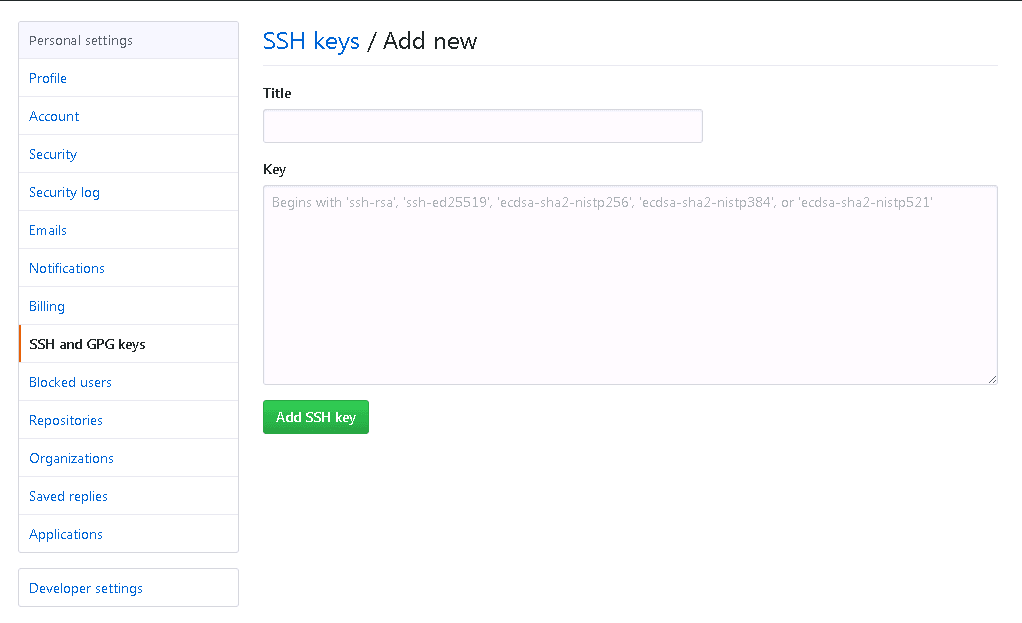View the Security log
This screenshot has height=623, width=1022.
pyautogui.click(x=64, y=192)
